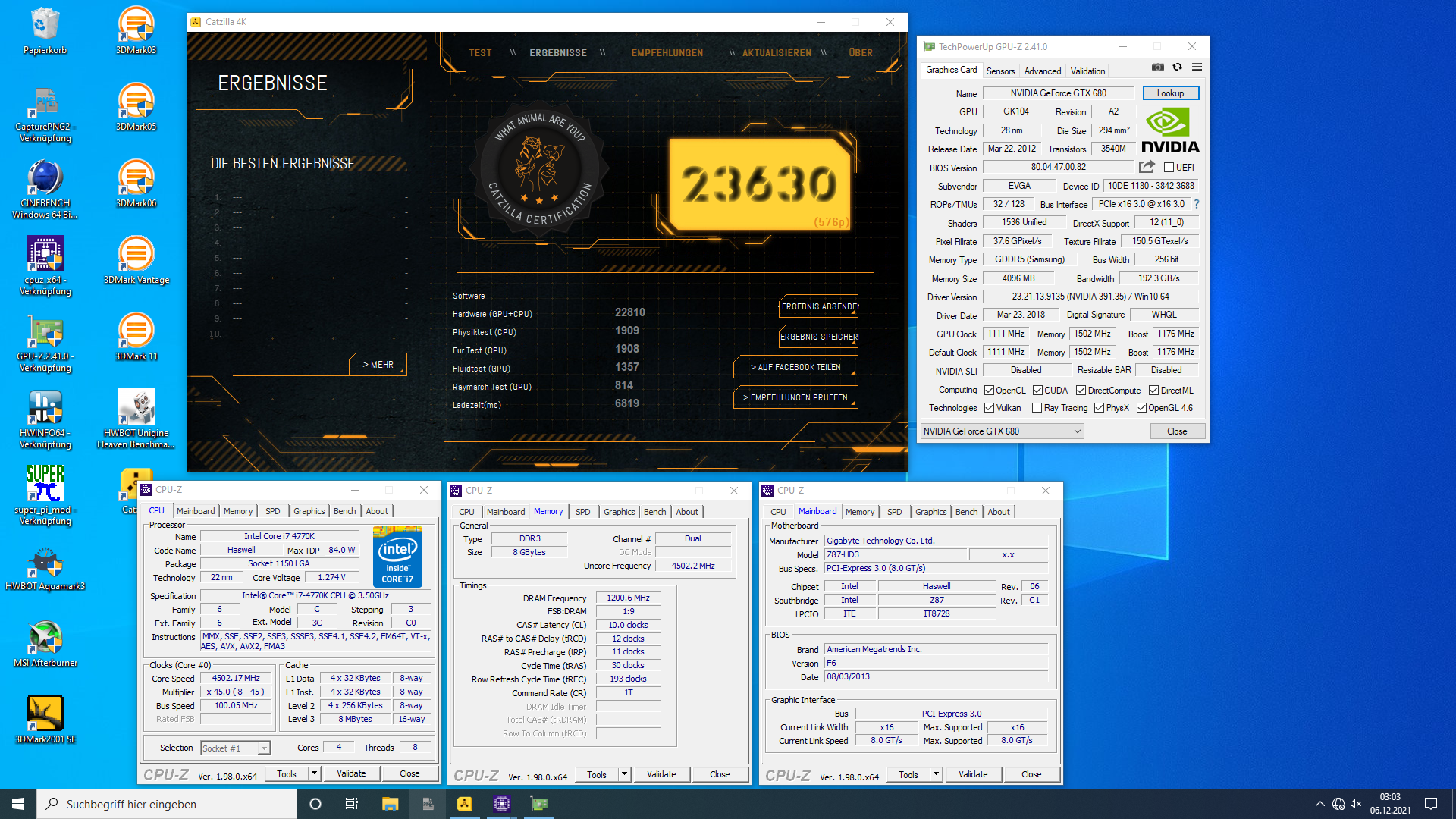Screen dimensions: 1456x819
Task: Click the GPU-Z taskbar icon
Action: pyautogui.click(x=538, y=804)
